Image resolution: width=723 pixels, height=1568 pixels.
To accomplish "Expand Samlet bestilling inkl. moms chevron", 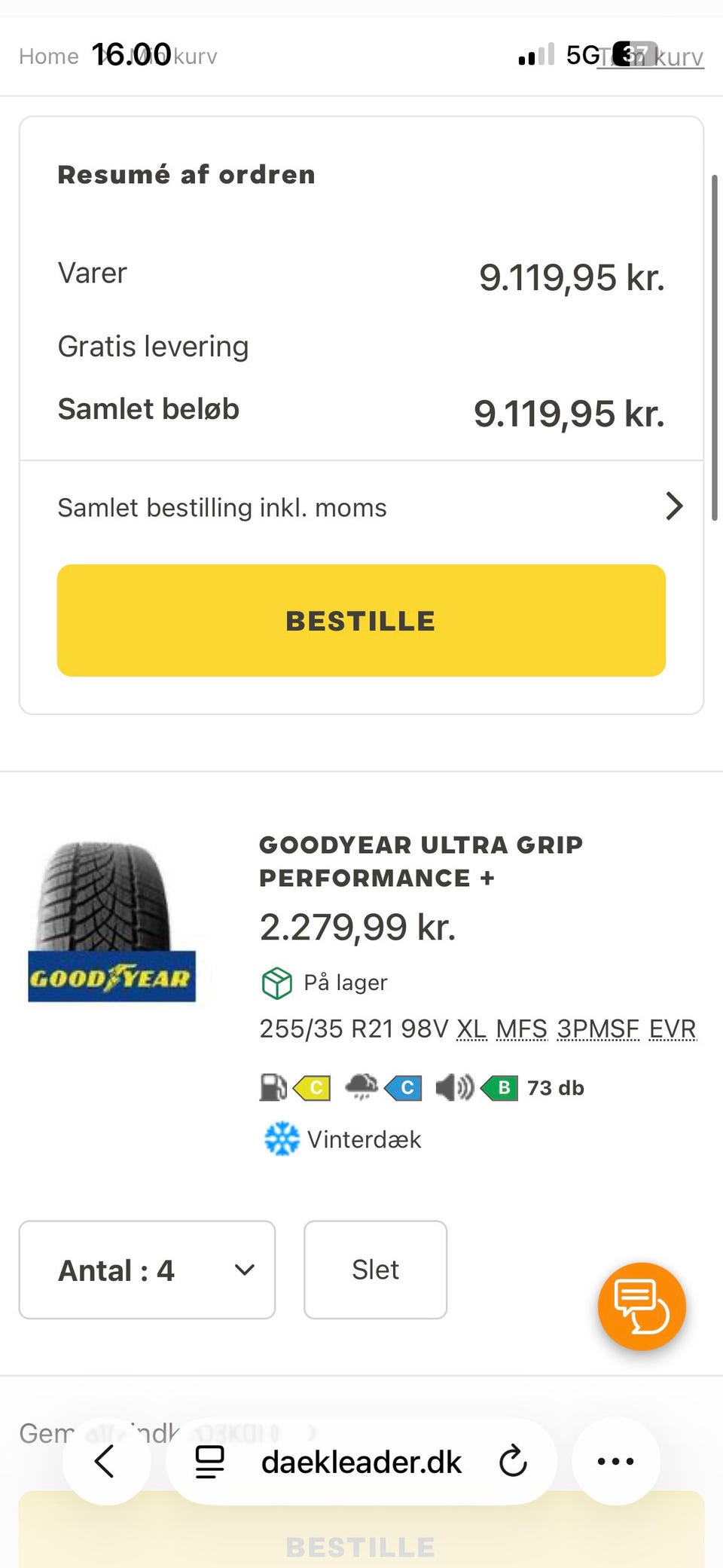I will point(674,506).
